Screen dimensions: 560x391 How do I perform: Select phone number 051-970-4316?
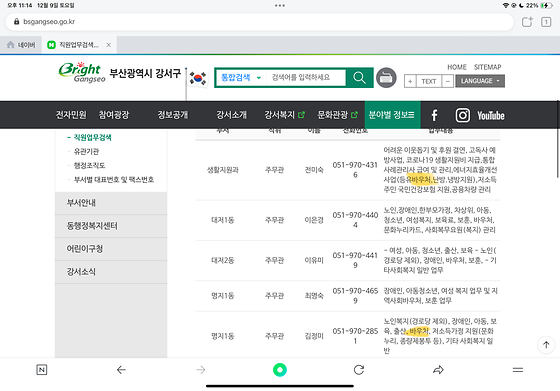(x=355, y=170)
